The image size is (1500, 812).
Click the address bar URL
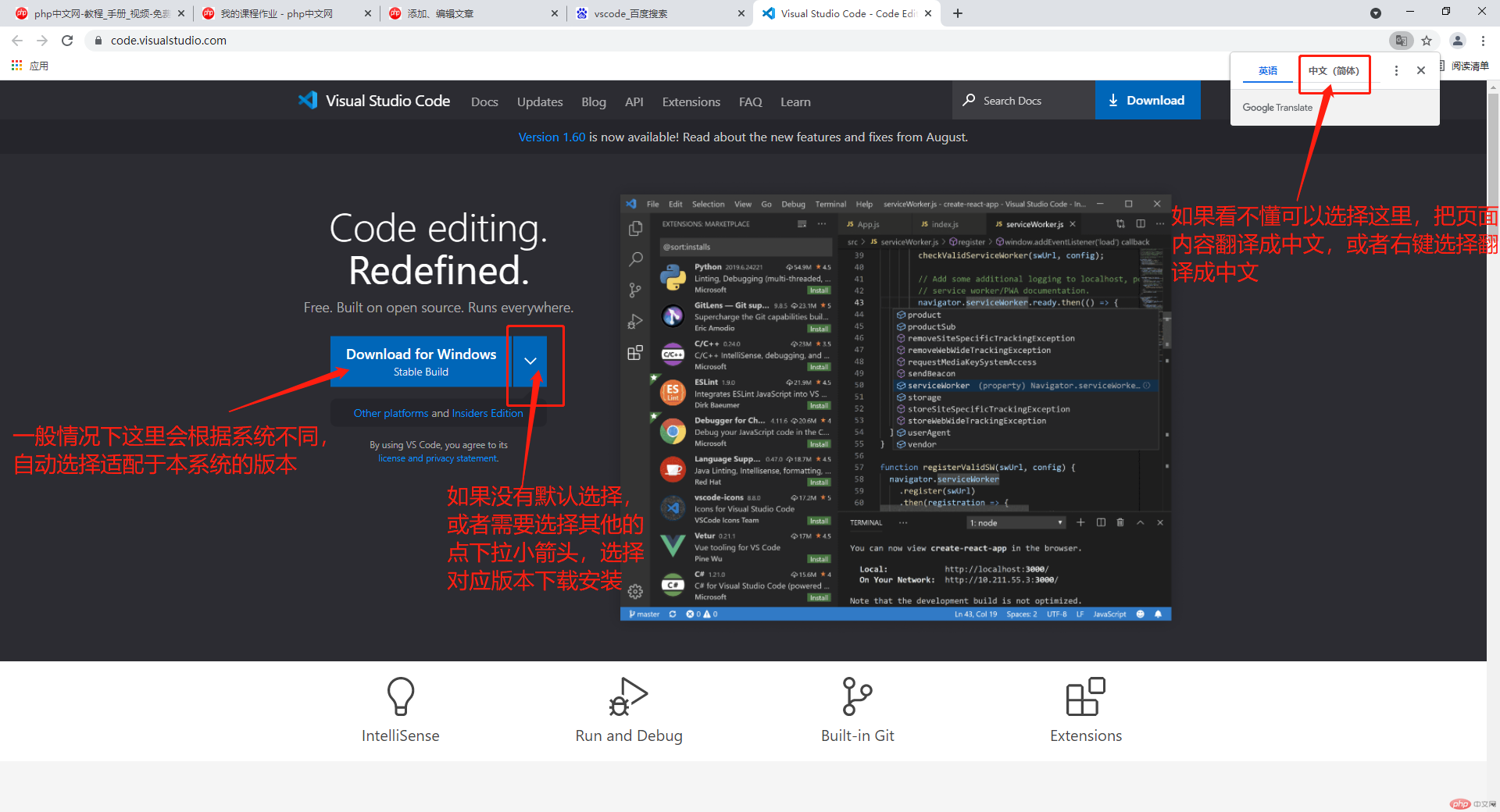(x=169, y=41)
